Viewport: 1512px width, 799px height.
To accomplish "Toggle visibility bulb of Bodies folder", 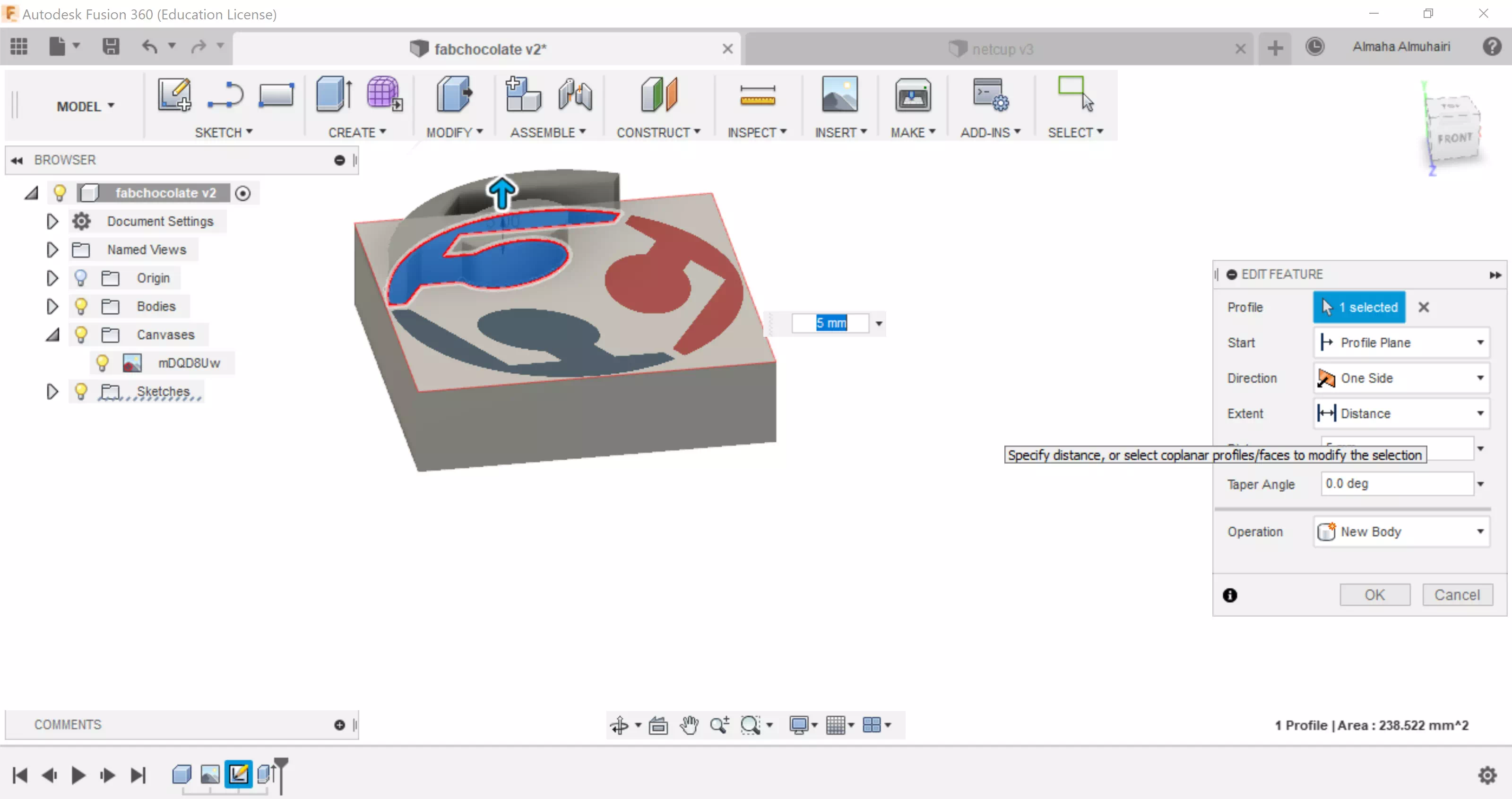I will point(81,306).
